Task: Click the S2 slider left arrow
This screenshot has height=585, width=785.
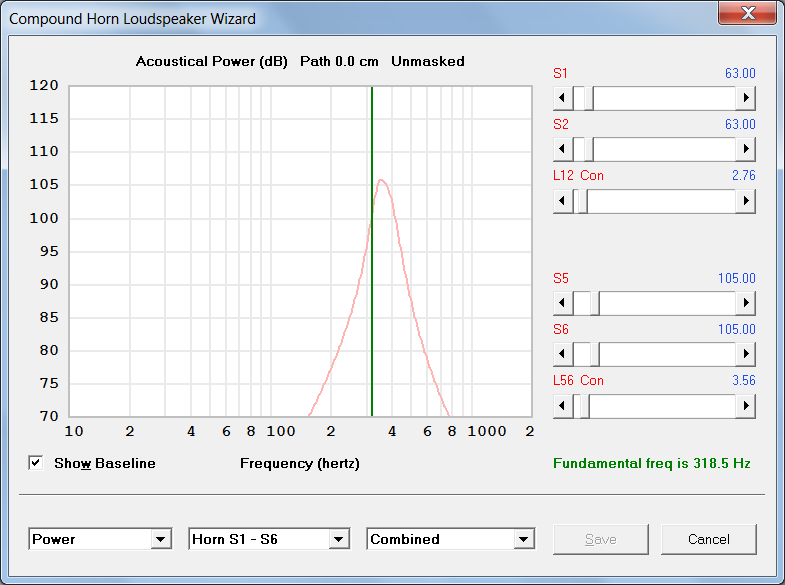Action: click(563, 149)
